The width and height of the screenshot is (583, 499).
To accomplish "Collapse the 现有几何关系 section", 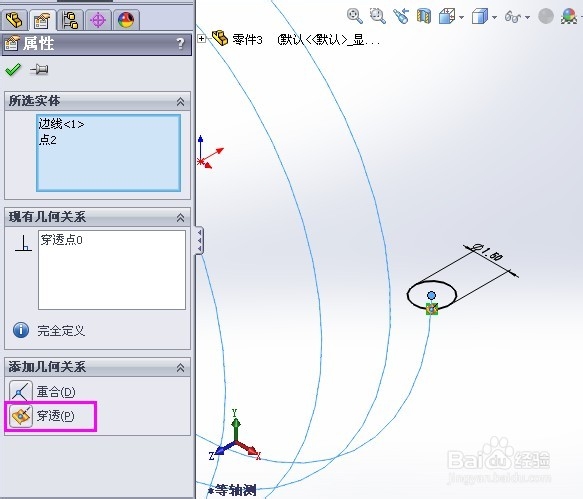I will [x=180, y=217].
